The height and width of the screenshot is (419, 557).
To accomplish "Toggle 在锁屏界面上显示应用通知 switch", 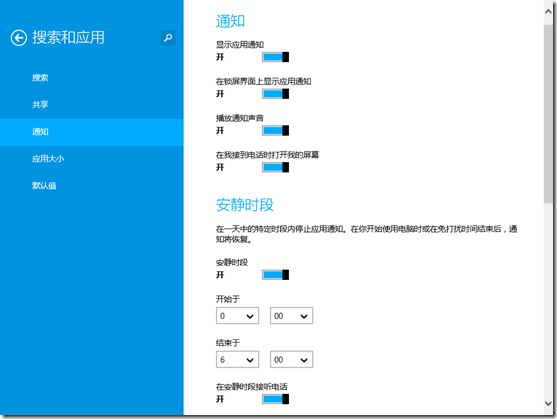I will click(275, 94).
